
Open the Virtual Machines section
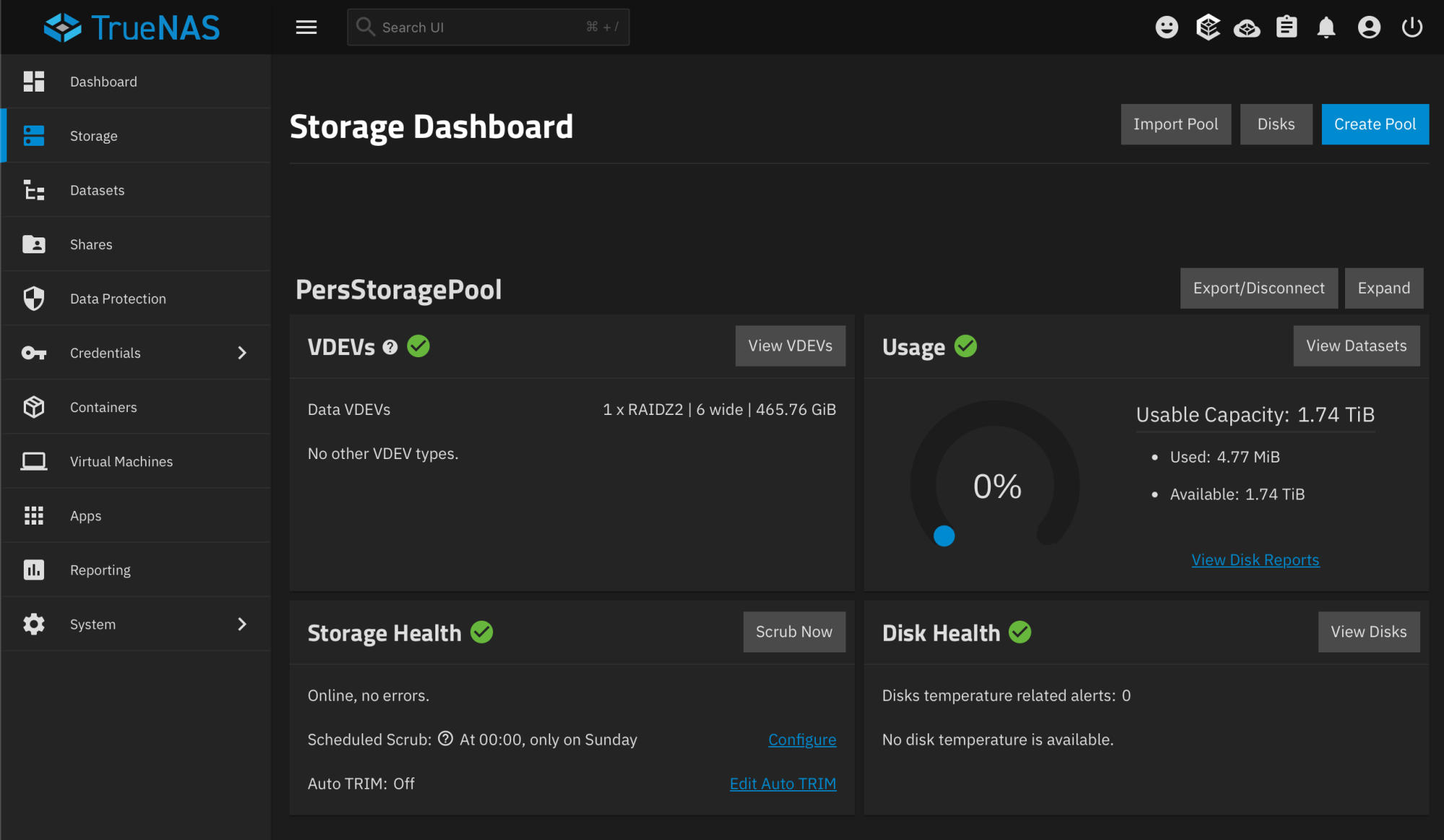[121, 462]
